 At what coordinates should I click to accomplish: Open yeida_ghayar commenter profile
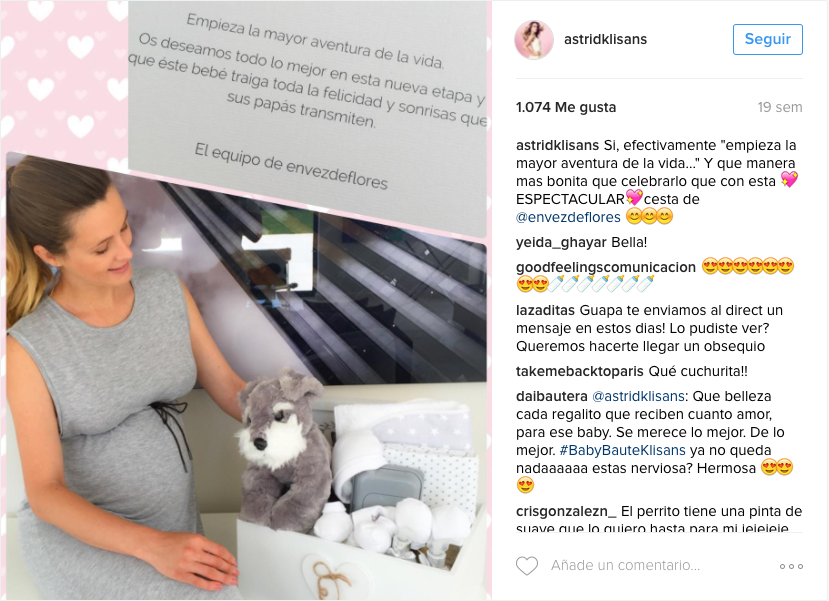[561, 243]
